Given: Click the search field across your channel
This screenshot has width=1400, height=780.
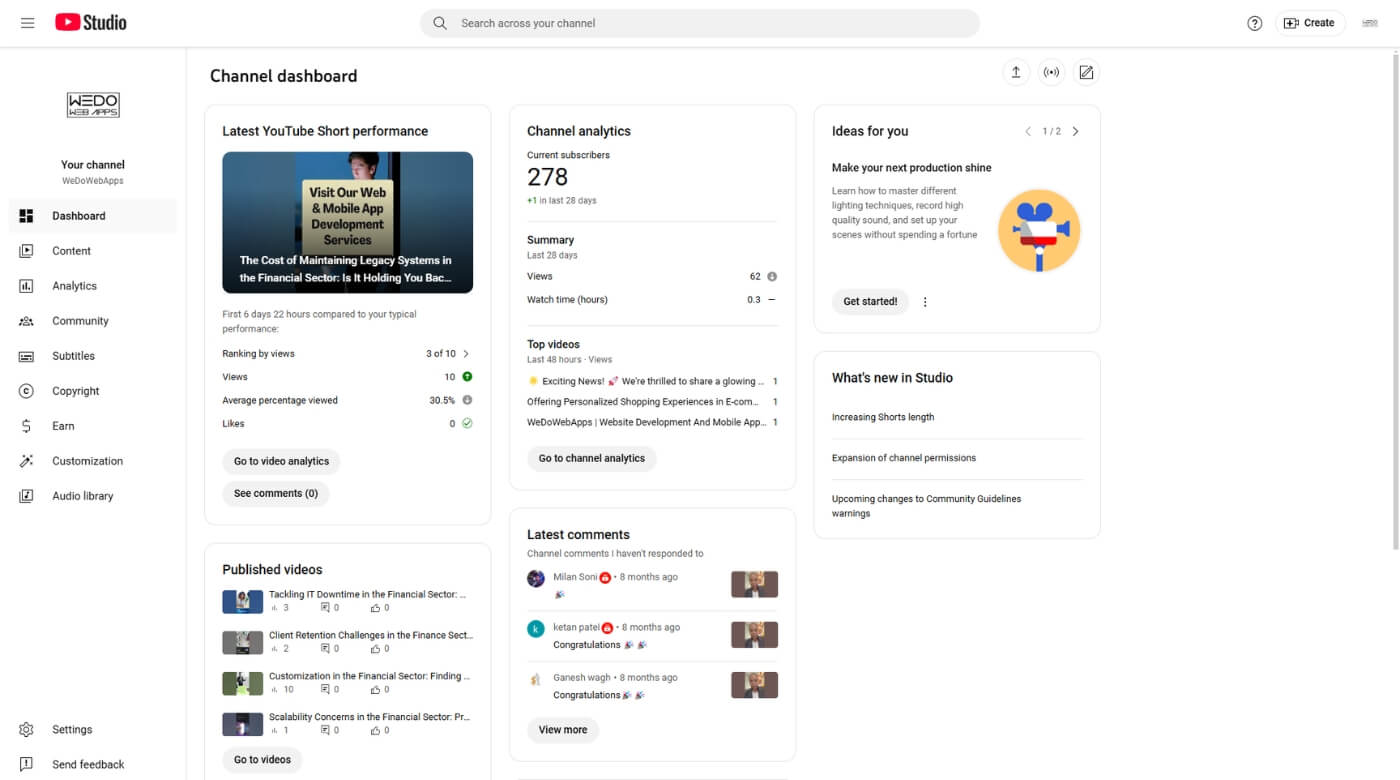Looking at the screenshot, I should (700, 23).
